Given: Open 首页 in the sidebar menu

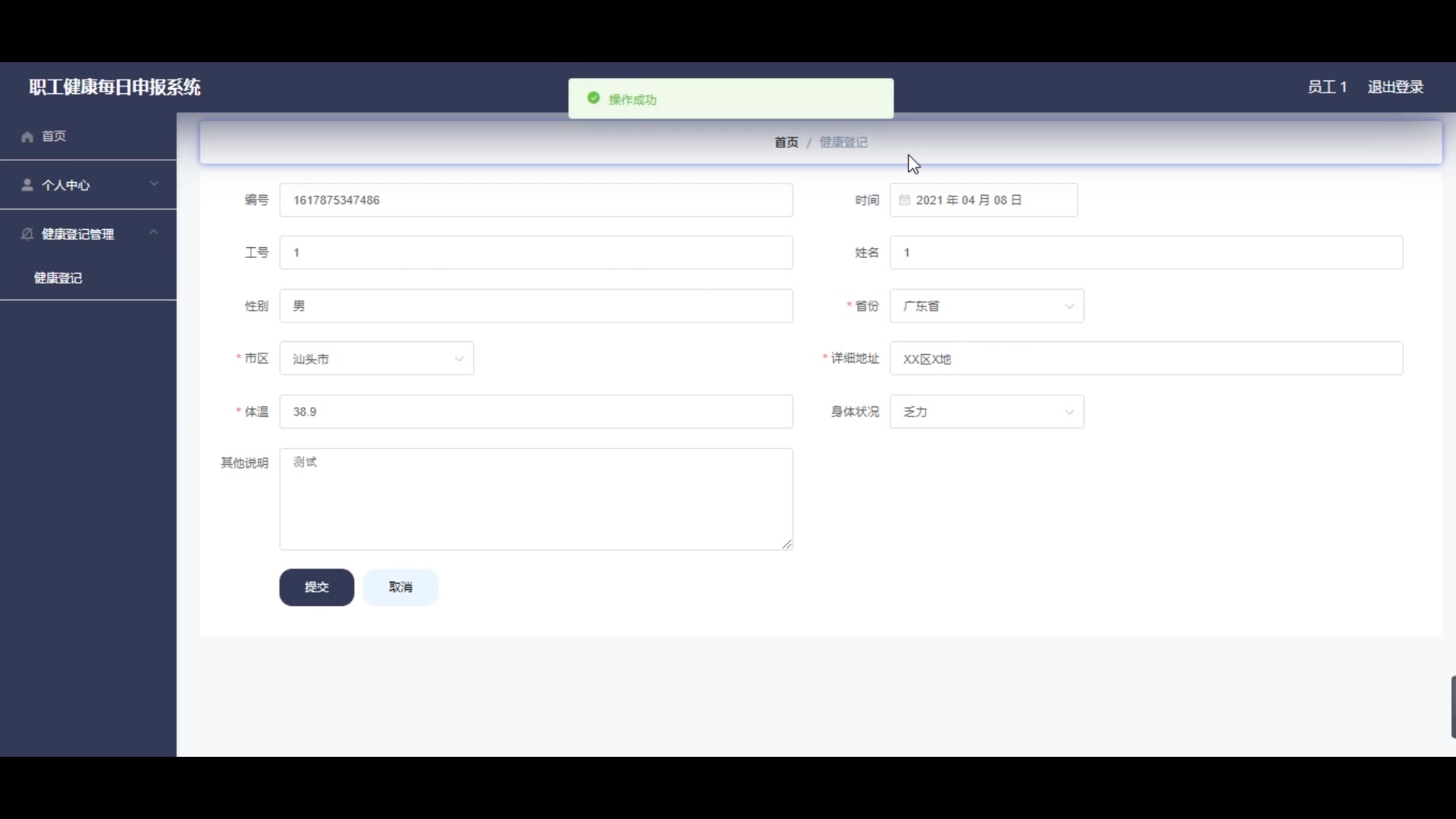Looking at the screenshot, I should coord(53,136).
